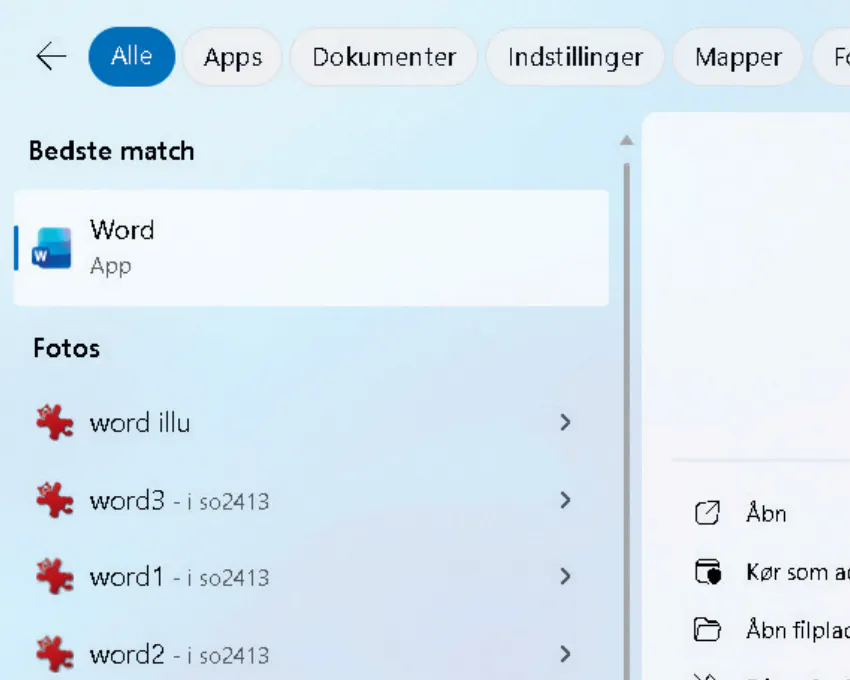Switch to the Dokumenter filter tab
The image size is (850, 680).
[384, 58]
